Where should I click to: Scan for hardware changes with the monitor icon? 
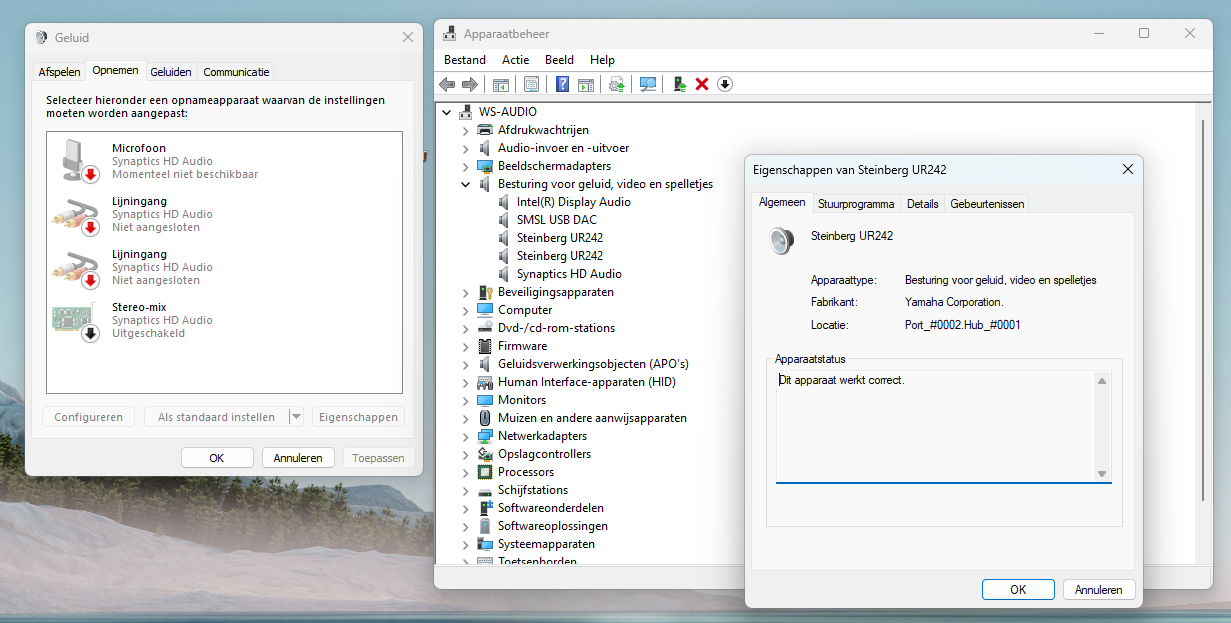click(x=648, y=84)
